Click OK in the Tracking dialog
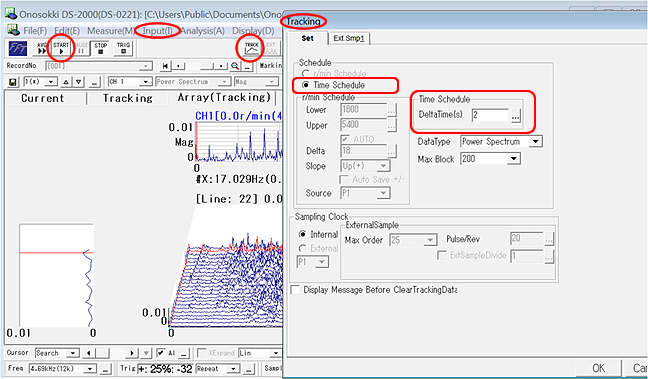The height and width of the screenshot is (379, 648). 598,368
